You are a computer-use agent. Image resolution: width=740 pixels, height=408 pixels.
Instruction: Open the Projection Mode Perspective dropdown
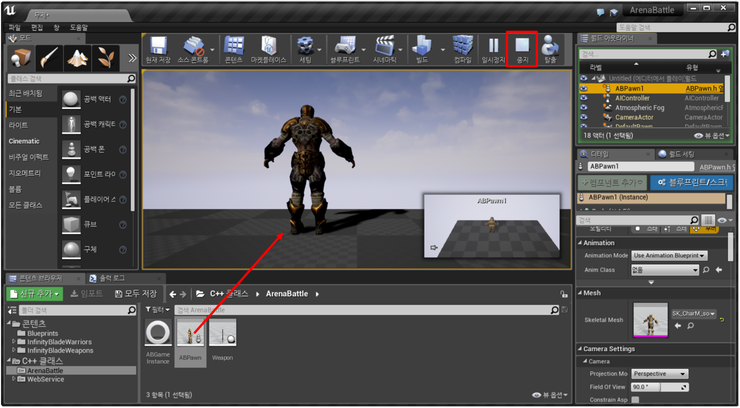click(x=660, y=374)
